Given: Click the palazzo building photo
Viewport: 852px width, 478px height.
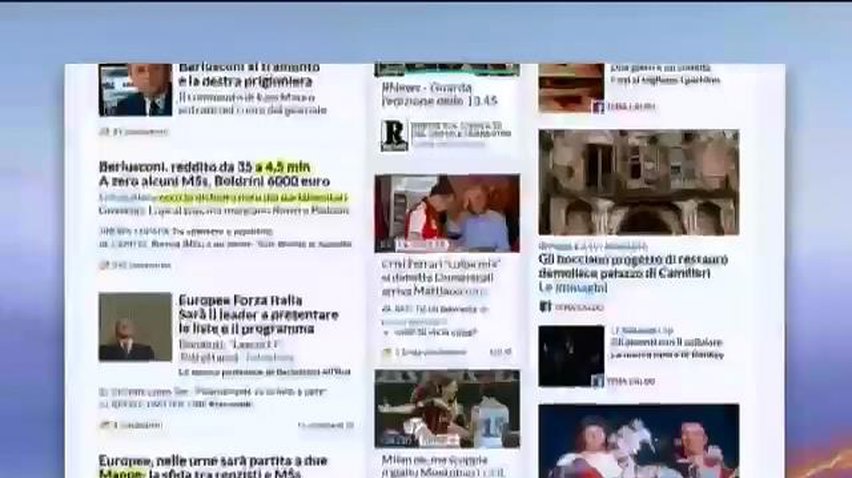Looking at the screenshot, I should (638, 182).
